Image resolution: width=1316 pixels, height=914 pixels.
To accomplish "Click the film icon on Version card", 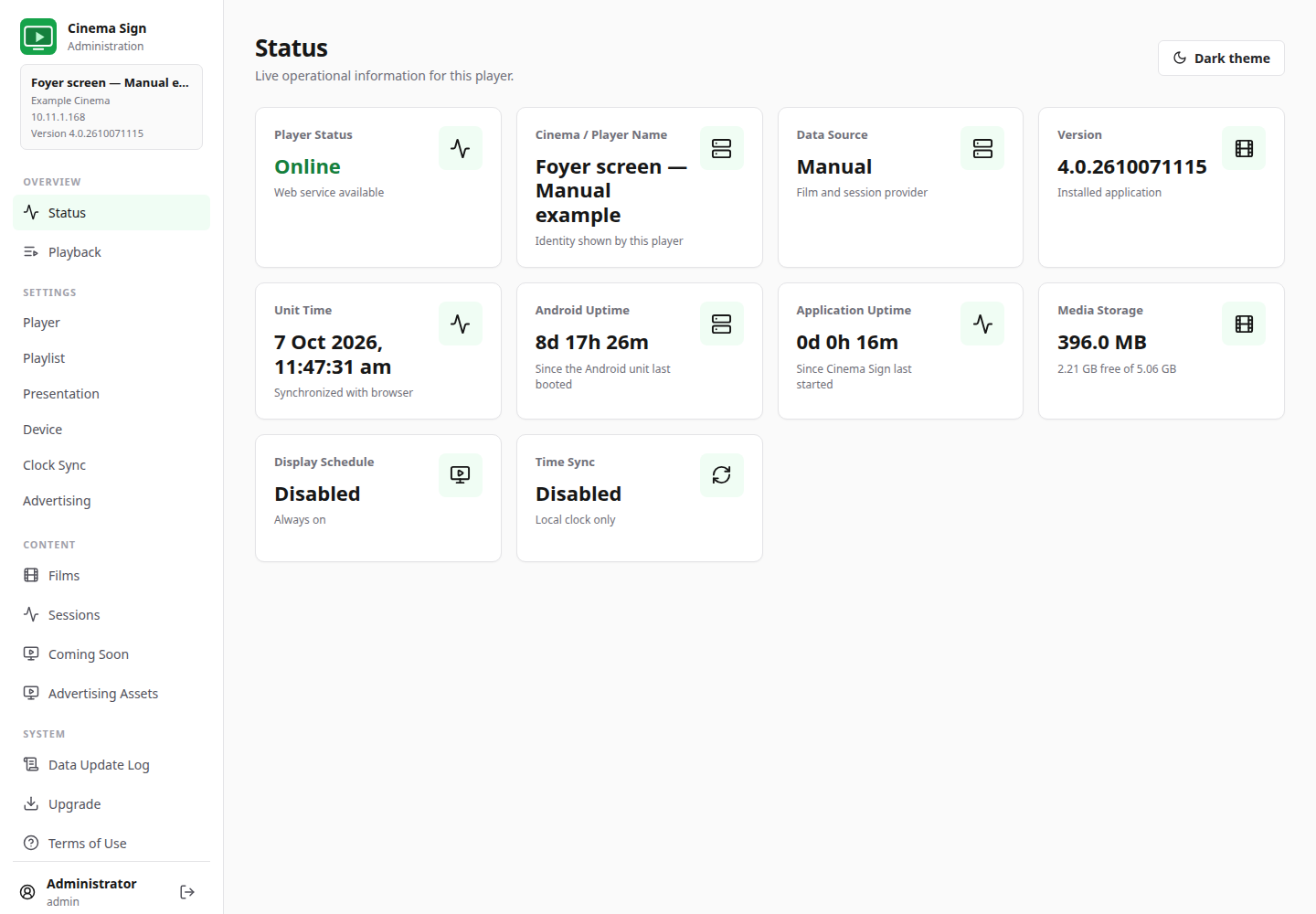I will [1244, 148].
